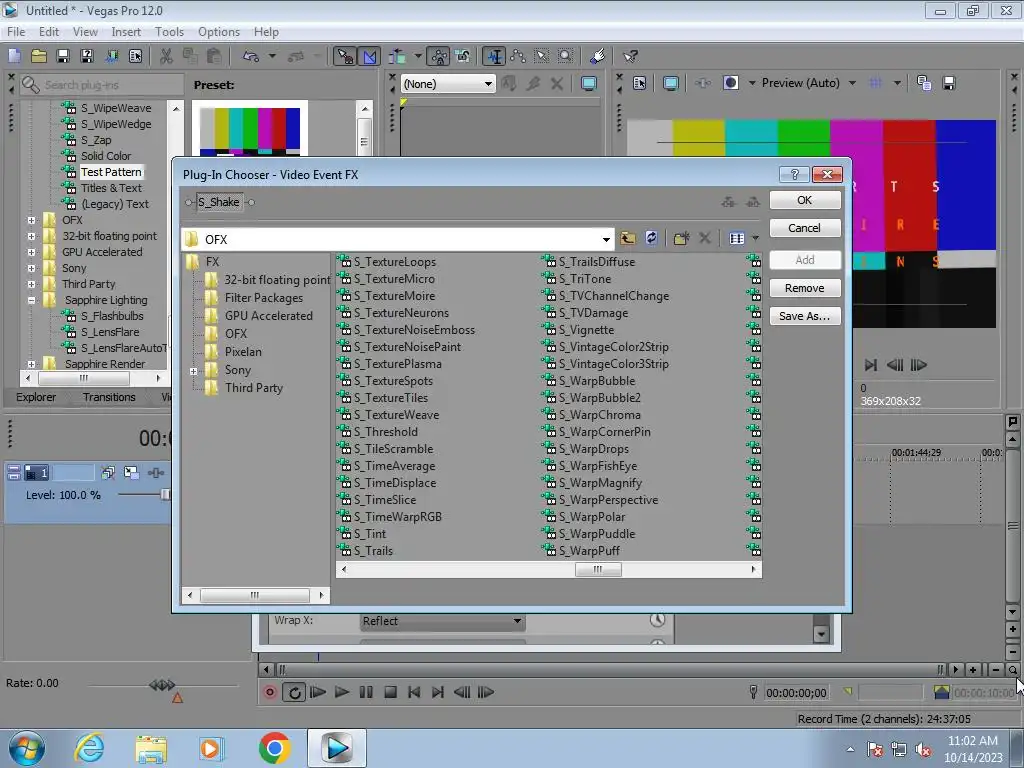
Task: Open the Preview (Auto) quality dropdown
Action: [852, 83]
